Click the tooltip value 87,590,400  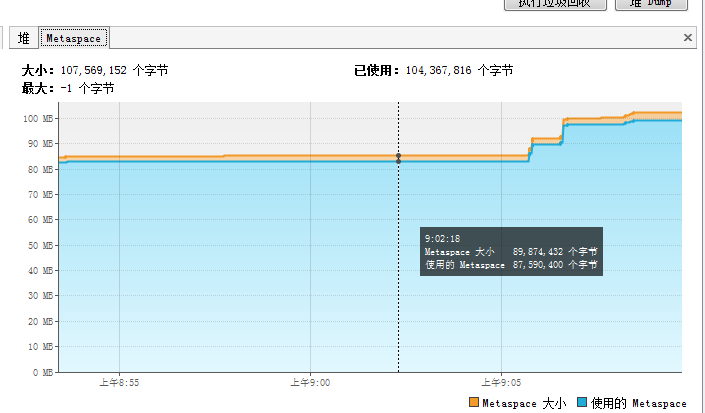click(538, 265)
